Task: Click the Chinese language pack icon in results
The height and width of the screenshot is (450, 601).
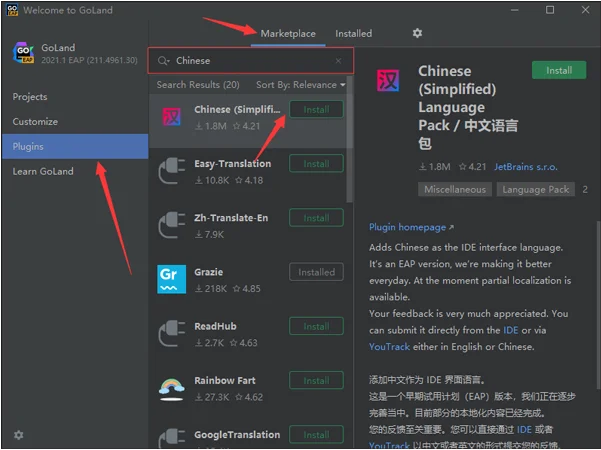Action: click(x=171, y=117)
